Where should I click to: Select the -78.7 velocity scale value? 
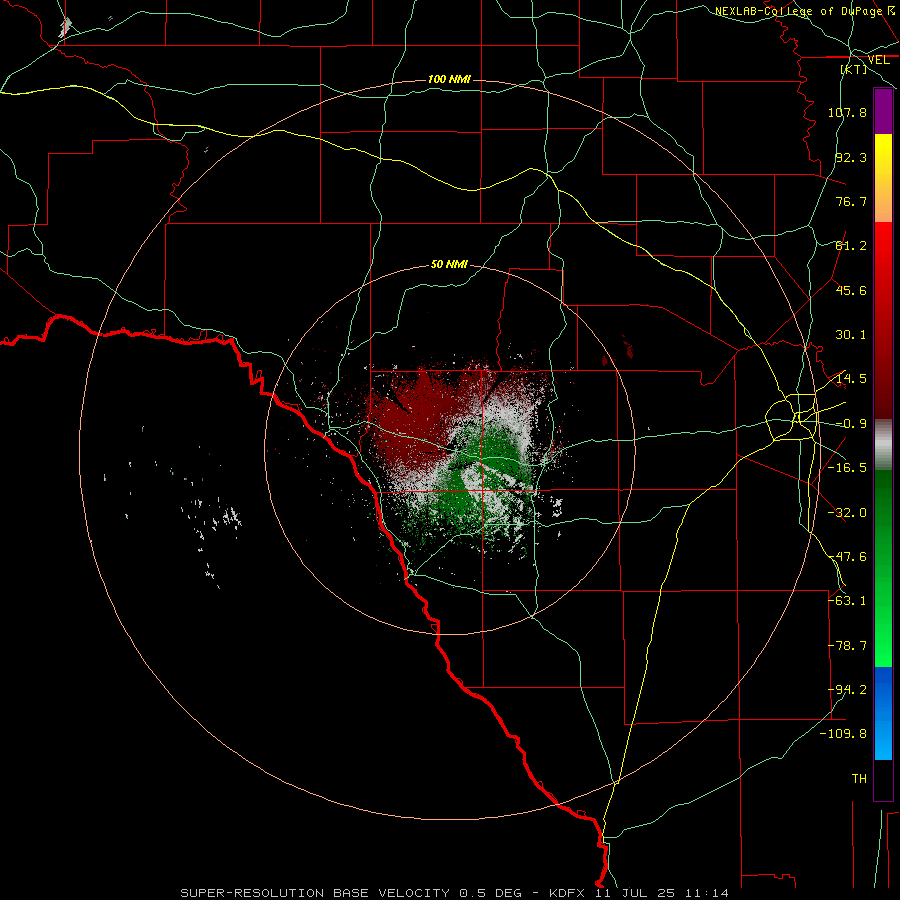tap(847, 646)
